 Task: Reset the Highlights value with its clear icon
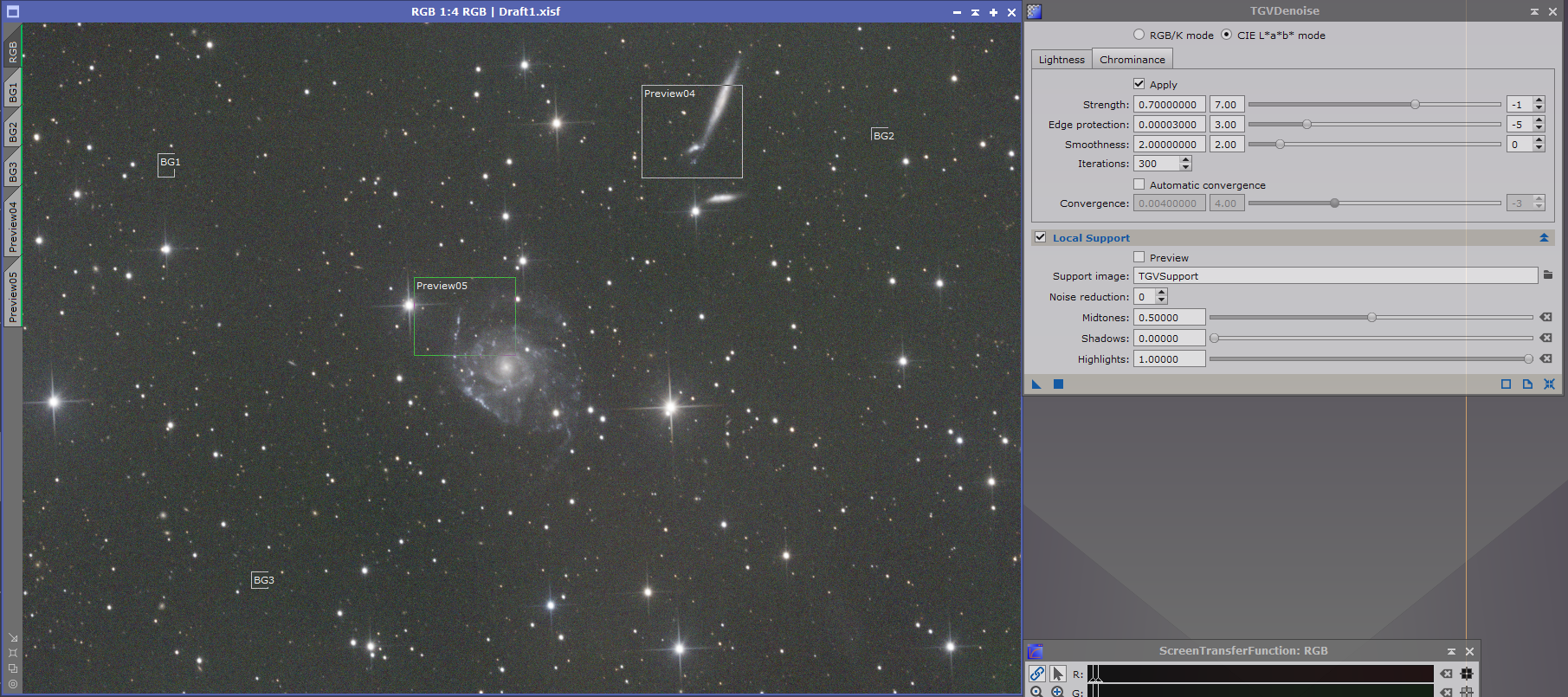pyautogui.click(x=1545, y=359)
